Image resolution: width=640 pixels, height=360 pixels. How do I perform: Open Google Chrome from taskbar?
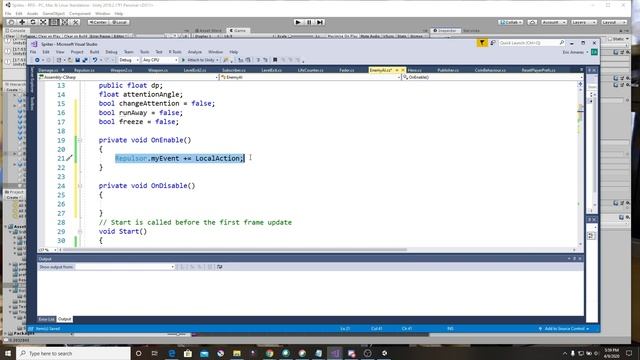click(x=269, y=353)
